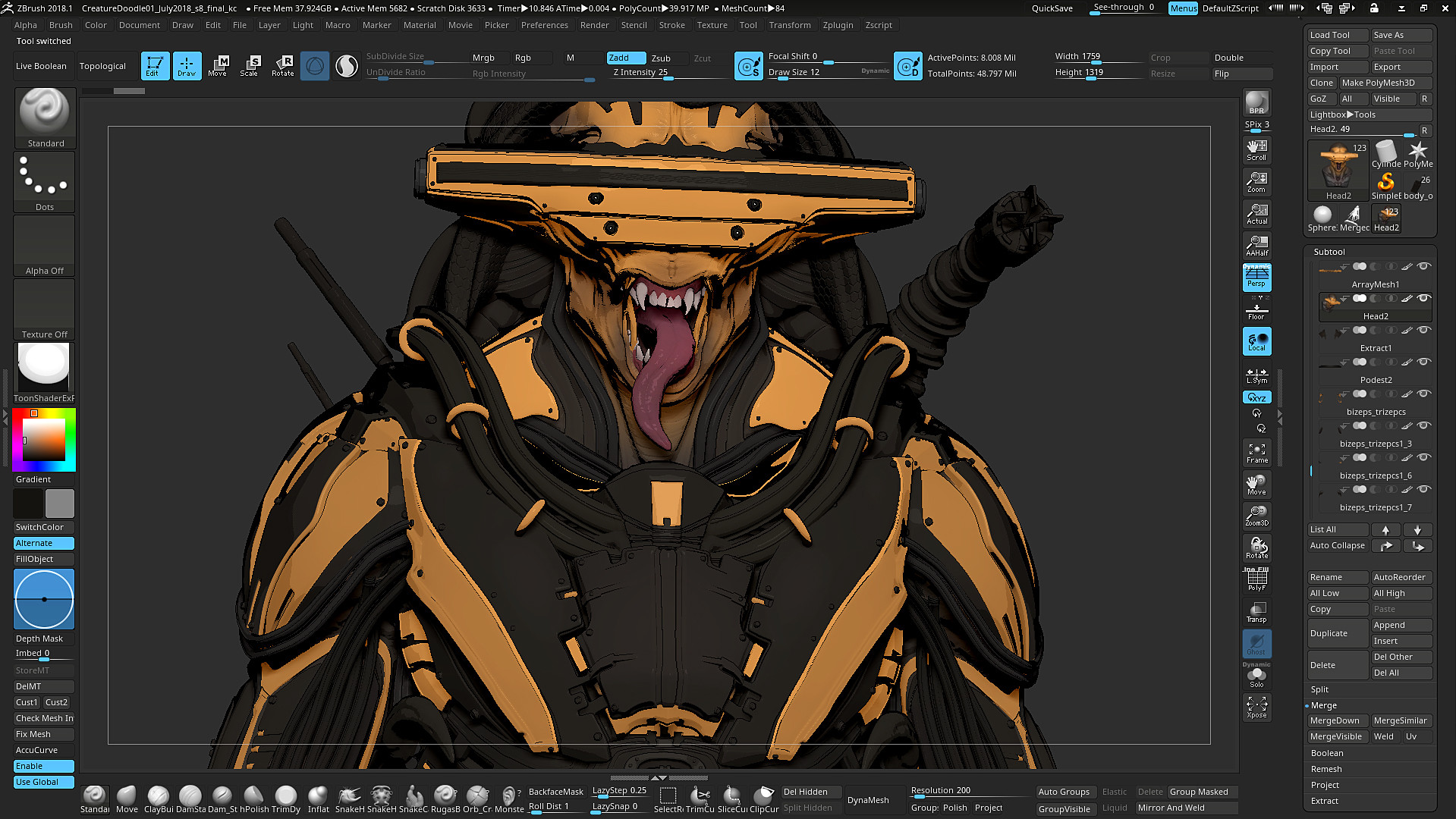Select the Edit mode button
The image size is (1456, 819).
pyautogui.click(x=155, y=66)
